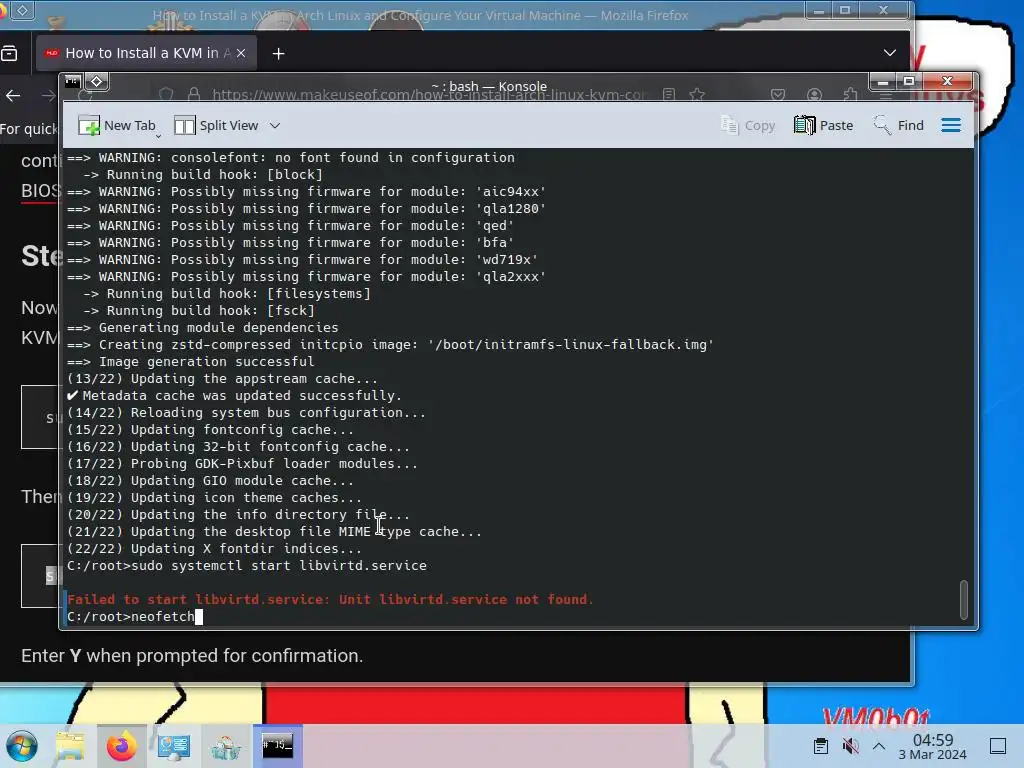Click the Konsole window title '~ : bash — Konsole'

(489, 86)
